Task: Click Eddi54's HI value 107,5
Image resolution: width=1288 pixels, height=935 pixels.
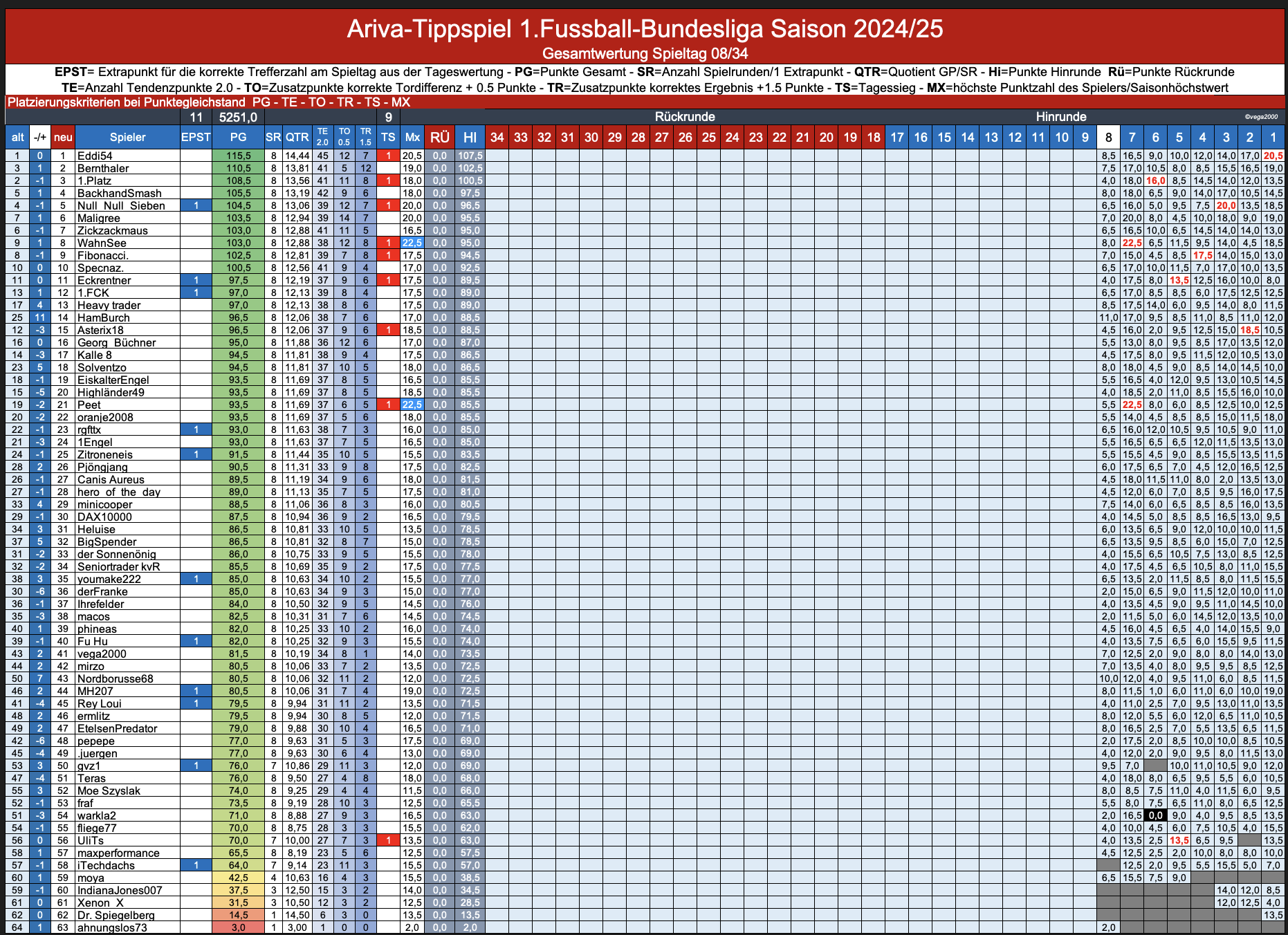Action: click(x=470, y=156)
